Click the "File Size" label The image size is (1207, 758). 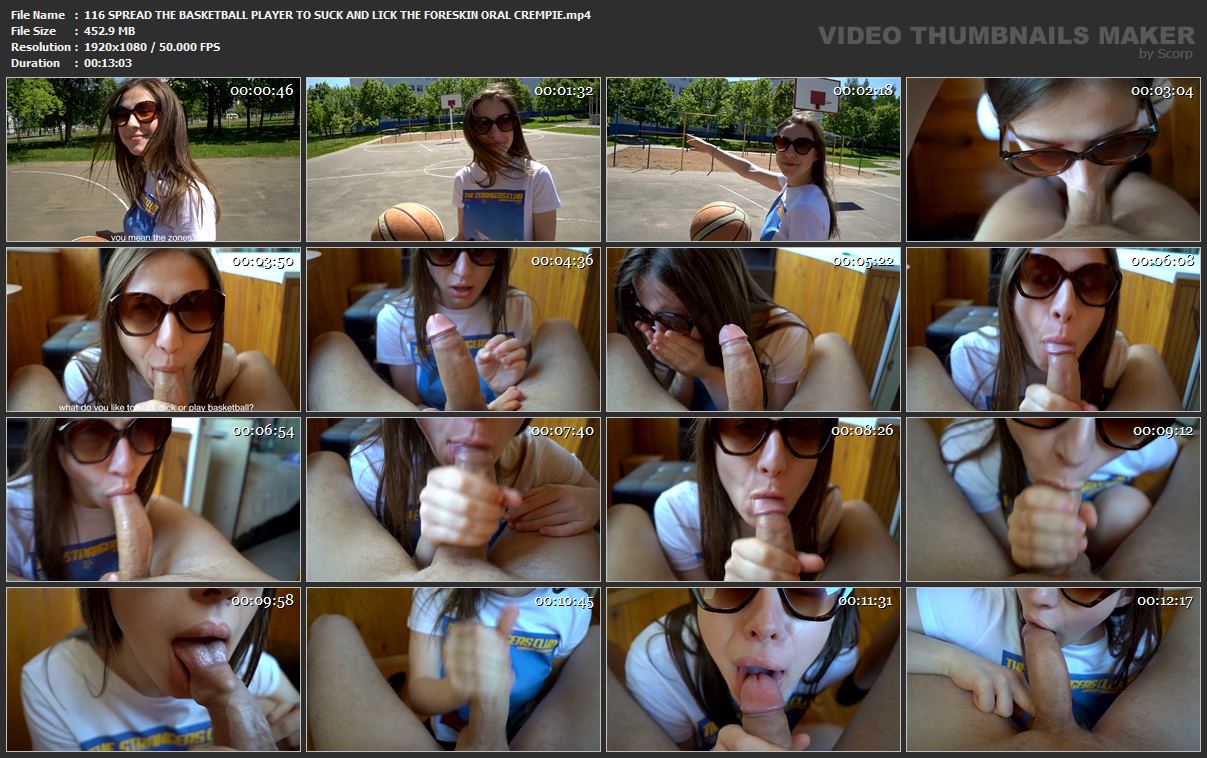pyautogui.click(x=34, y=31)
